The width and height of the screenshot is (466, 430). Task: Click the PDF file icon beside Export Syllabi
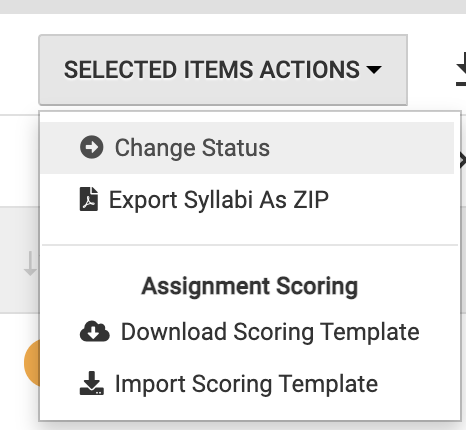pos(89,199)
